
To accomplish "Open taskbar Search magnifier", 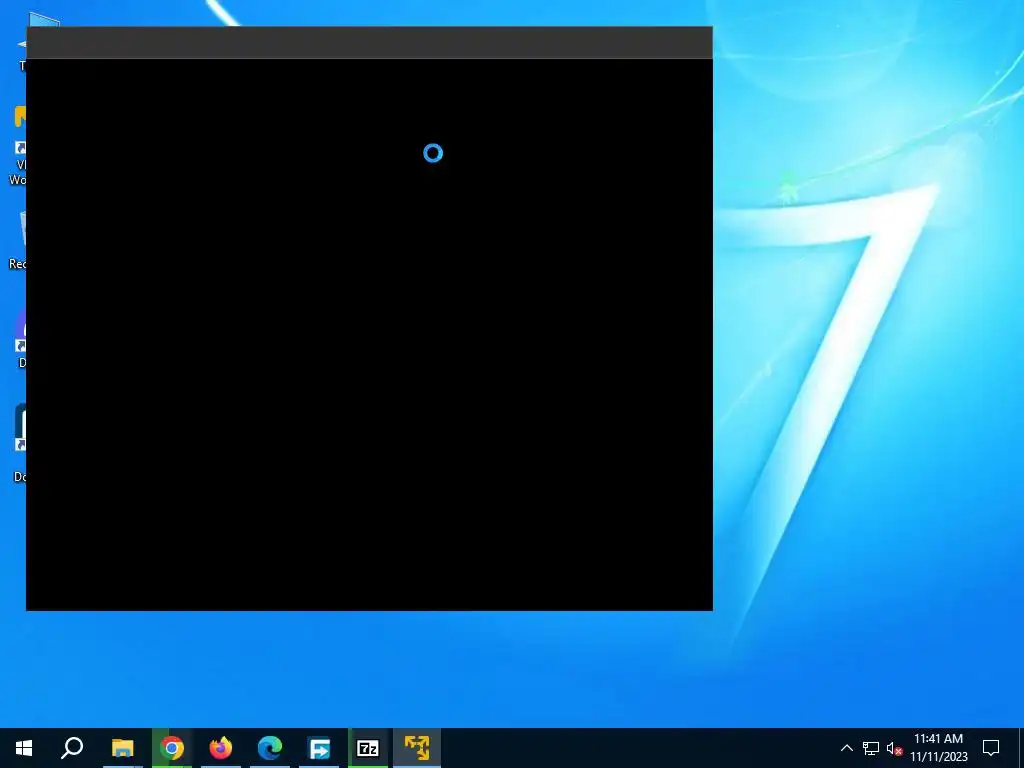I will click(x=72, y=748).
